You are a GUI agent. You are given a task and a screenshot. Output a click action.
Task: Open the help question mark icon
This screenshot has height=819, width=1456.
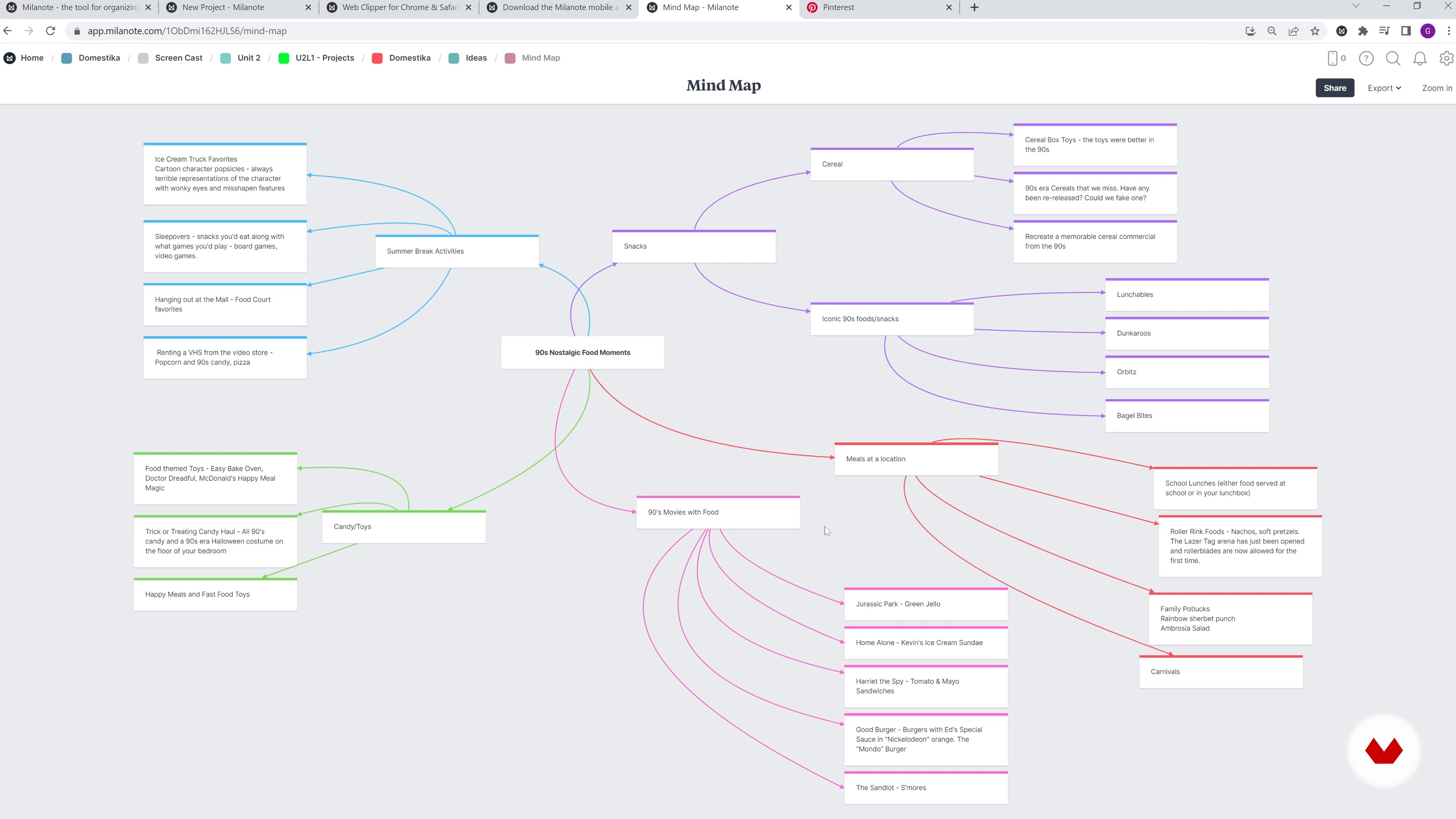tap(1366, 58)
